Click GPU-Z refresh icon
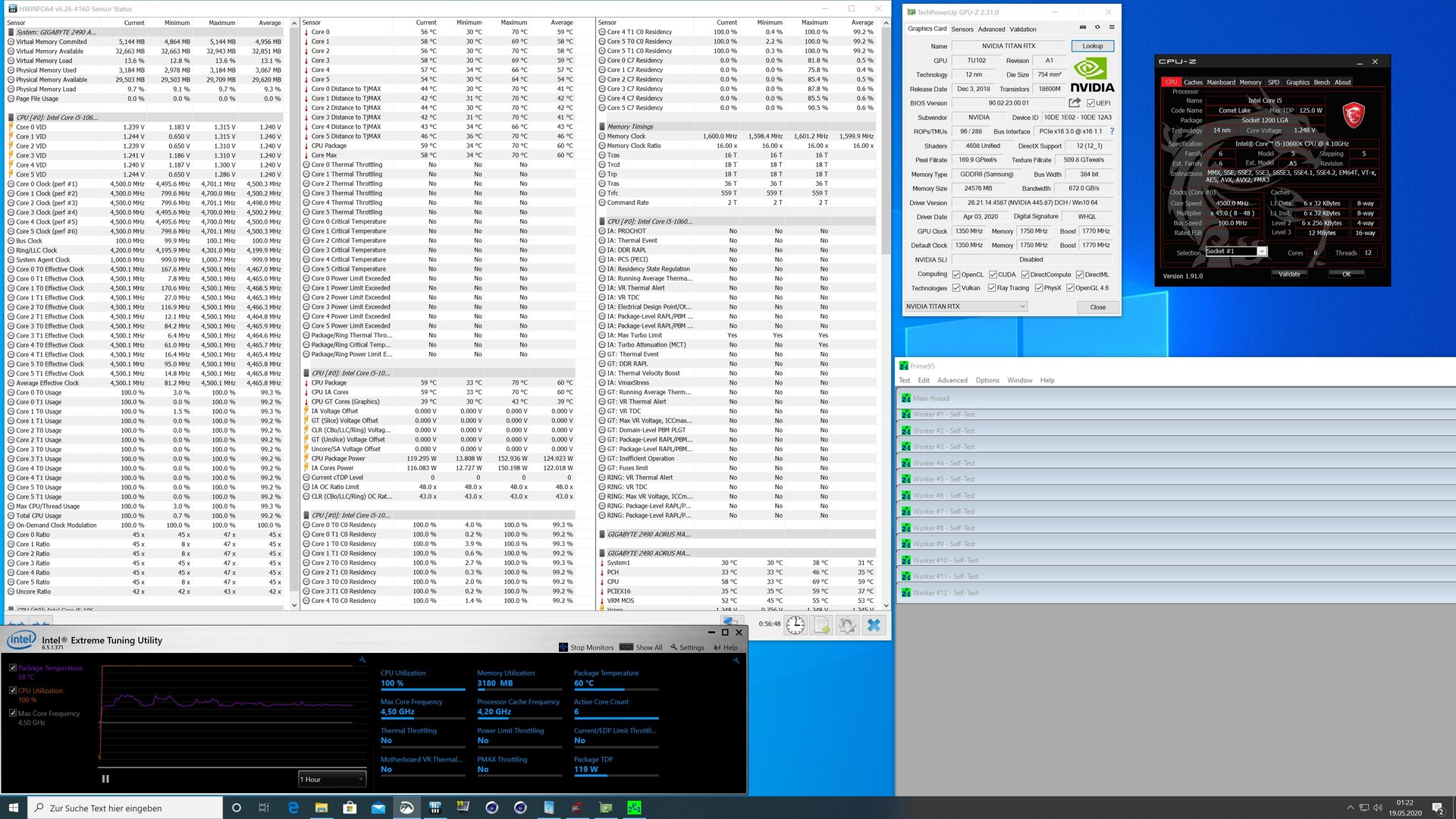The height and width of the screenshot is (819, 1456). tap(1097, 27)
